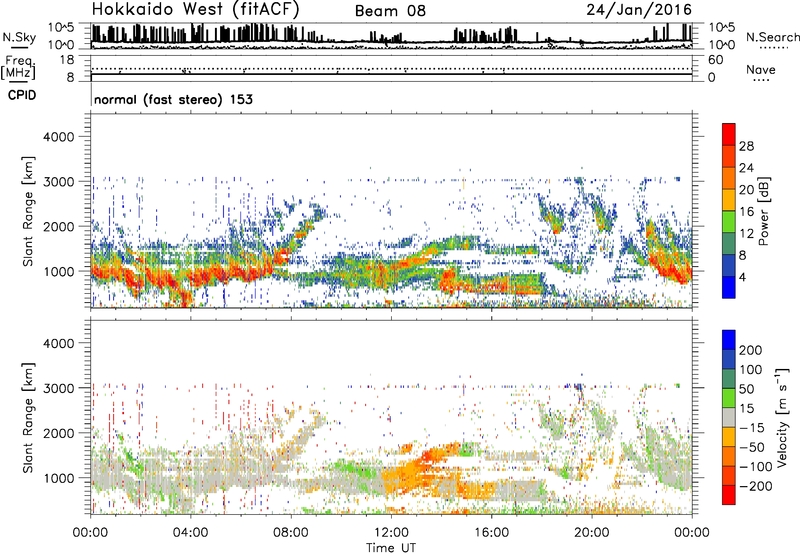Click the 'Nave' legend label
This screenshot has height=554, width=800.
[761, 69]
